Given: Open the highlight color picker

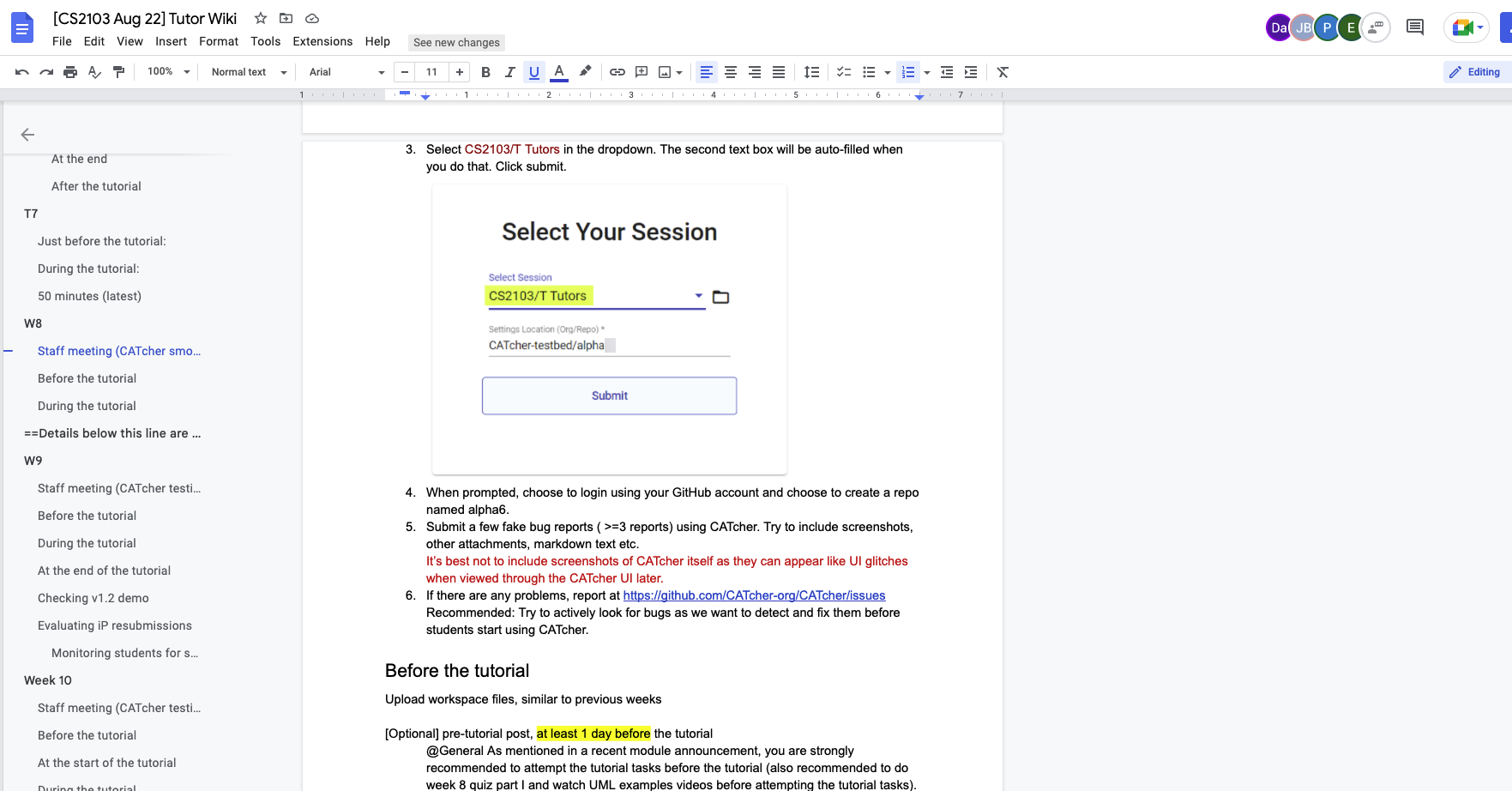Looking at the screenshot, I should click(585, 72).
